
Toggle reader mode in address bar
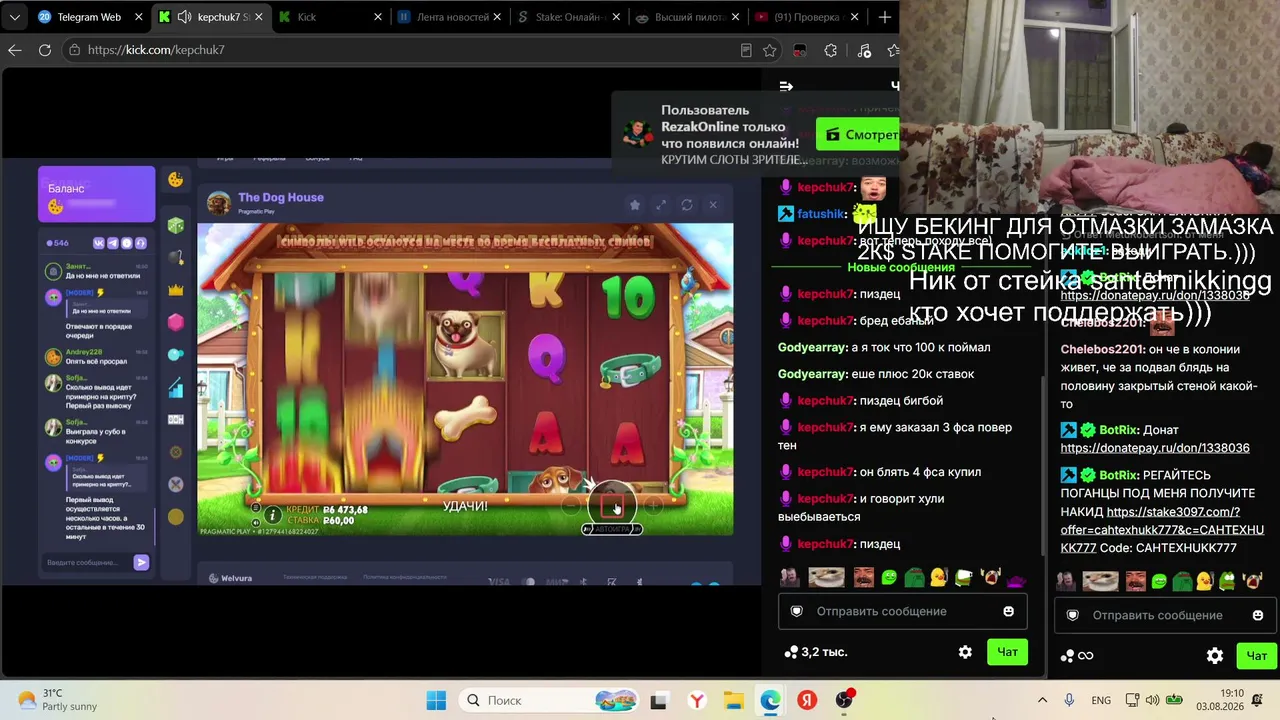point(746,50)
